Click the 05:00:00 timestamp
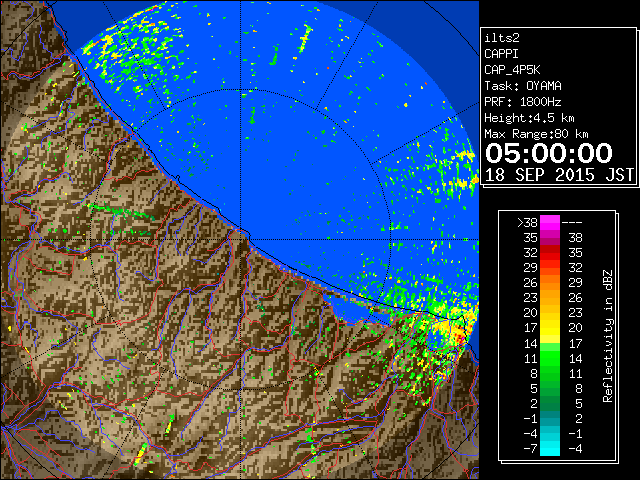This screenshot has height=480, width=640. [x=549, y=153]
